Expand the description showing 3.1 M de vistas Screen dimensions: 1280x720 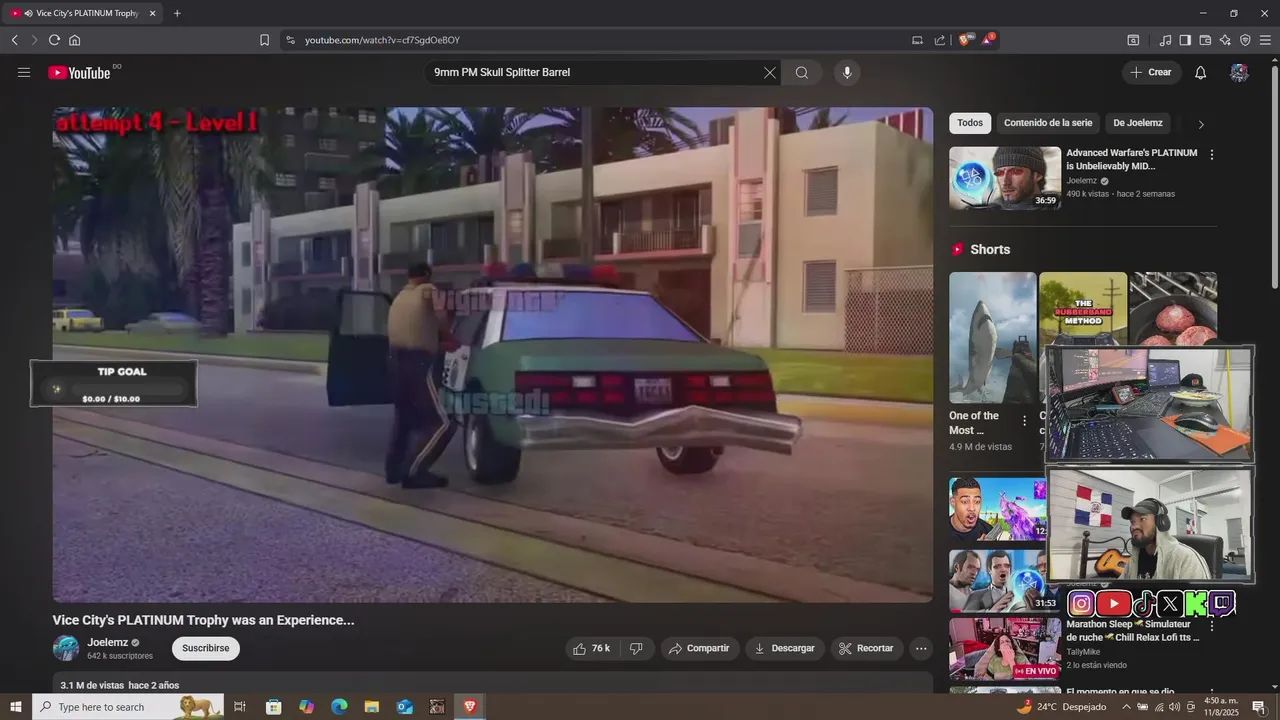coord(493,685)
